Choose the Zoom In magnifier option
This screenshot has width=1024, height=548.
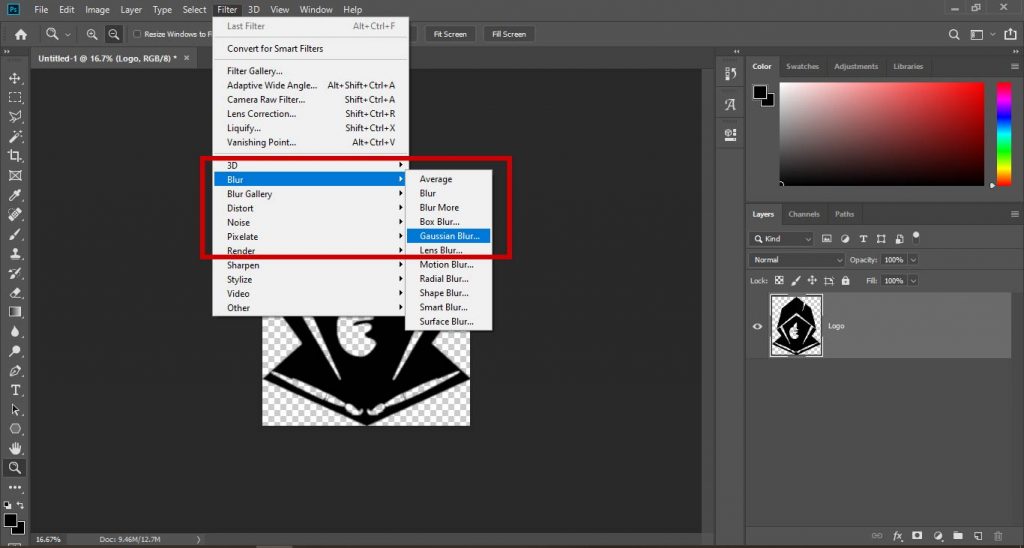[x=92, y=34]
